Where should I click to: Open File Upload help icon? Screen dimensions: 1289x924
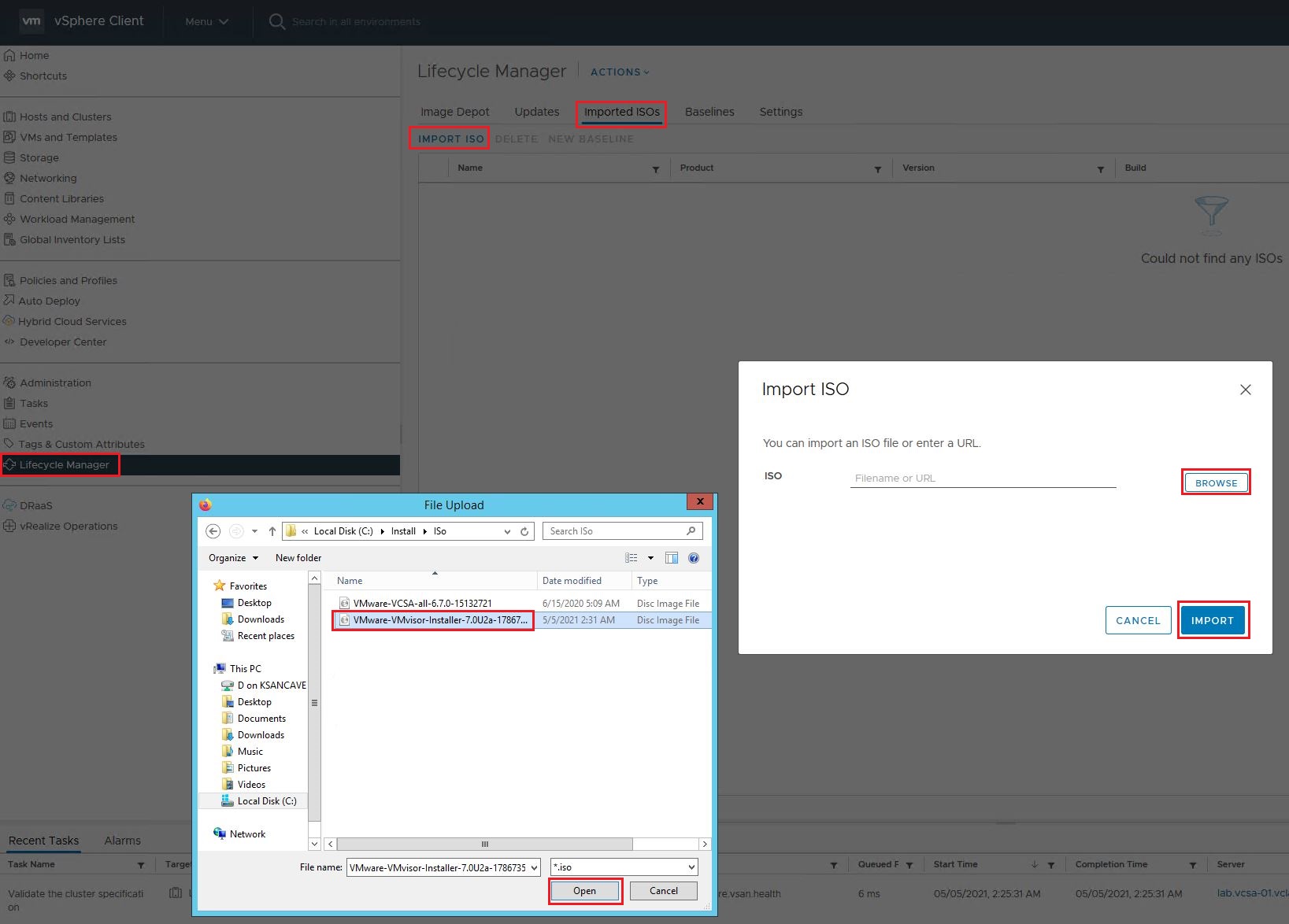694,558
